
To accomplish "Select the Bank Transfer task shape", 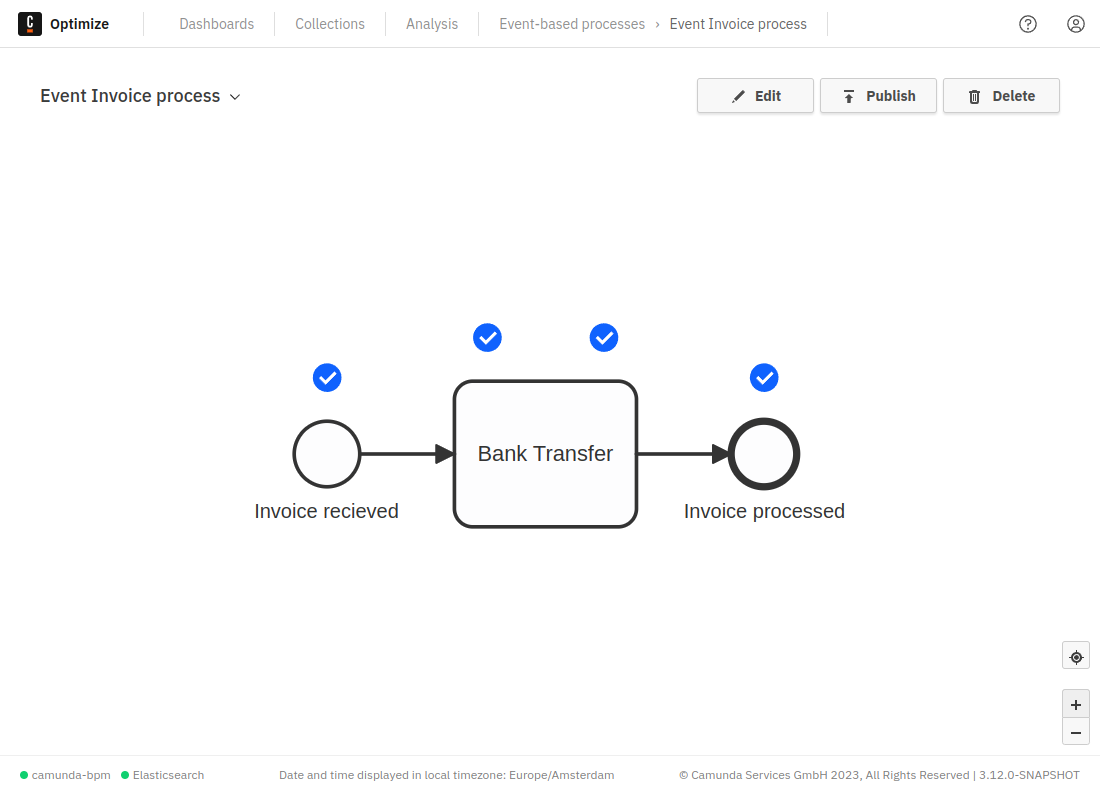I will [545, 454].
